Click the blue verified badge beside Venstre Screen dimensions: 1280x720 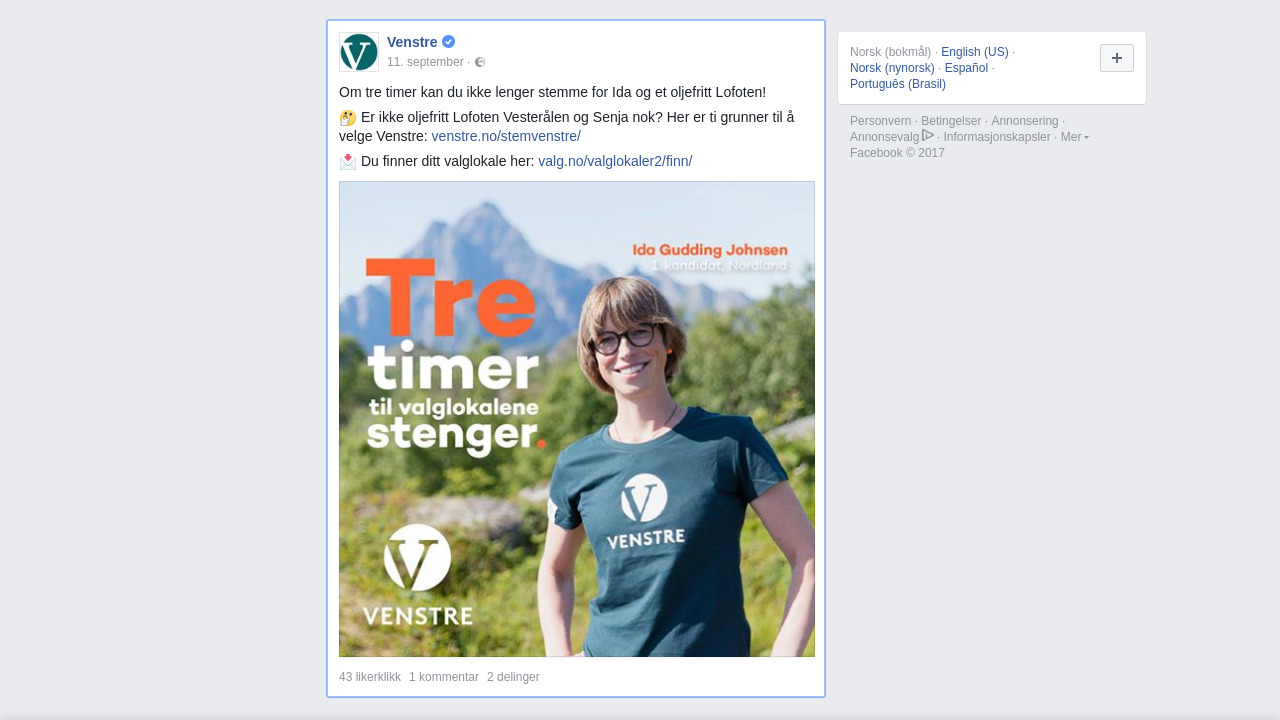pyautogui.click(x=449, y=42)
